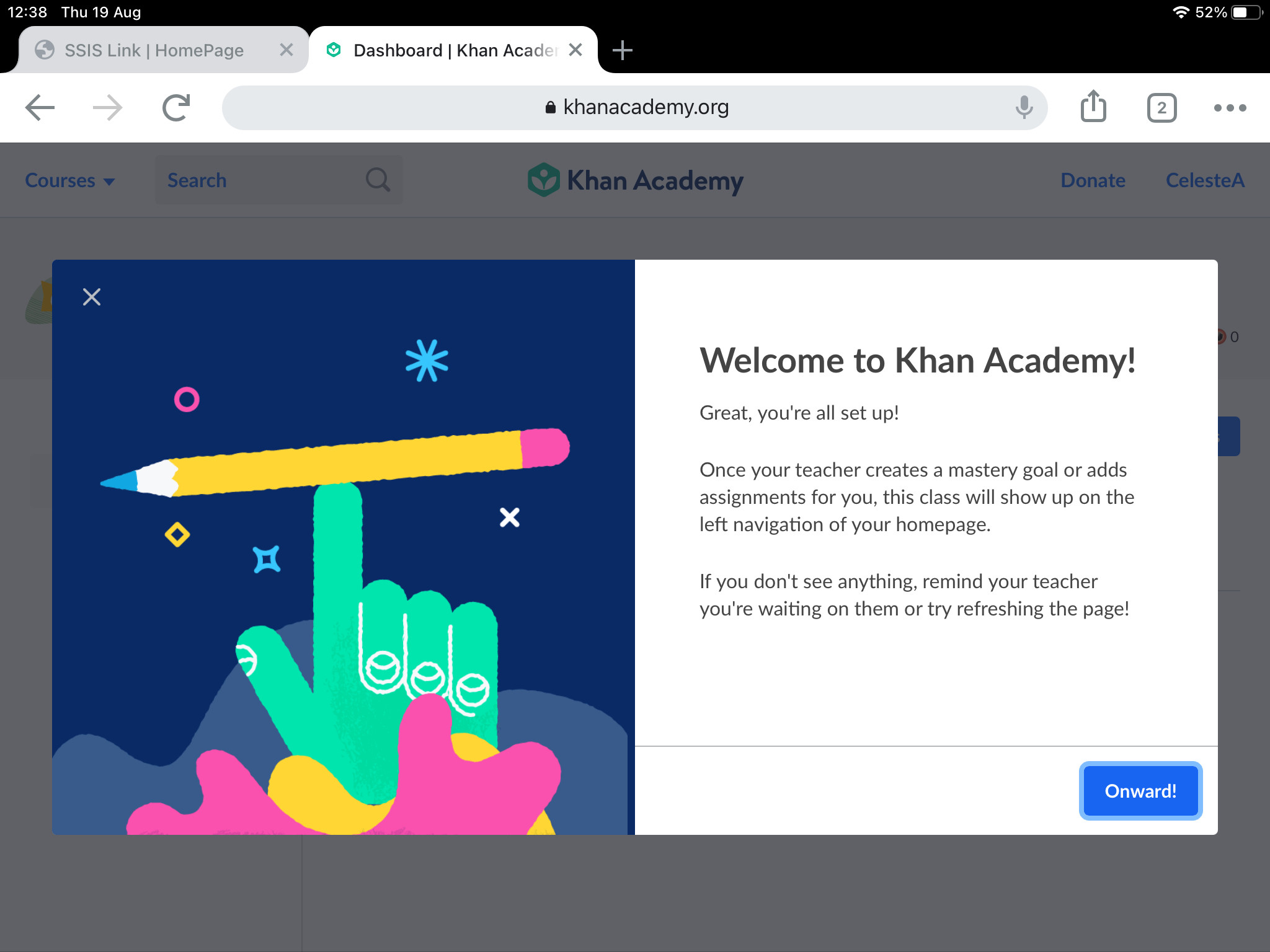Reload the page with the refresh icon
1270x952 pixels.
coord(176,108)
